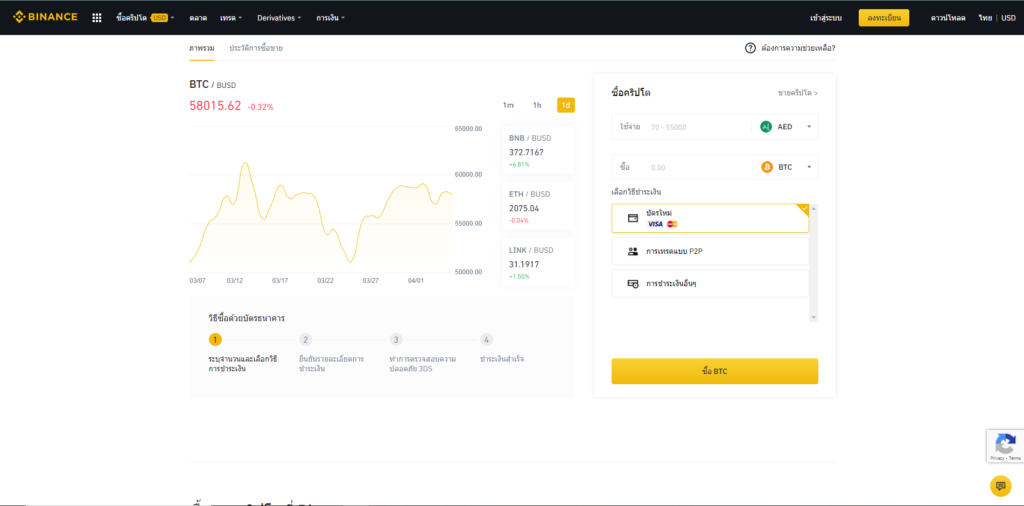Switch to the trade history tab
The image size is (1024, 506).
coord(256,48)
